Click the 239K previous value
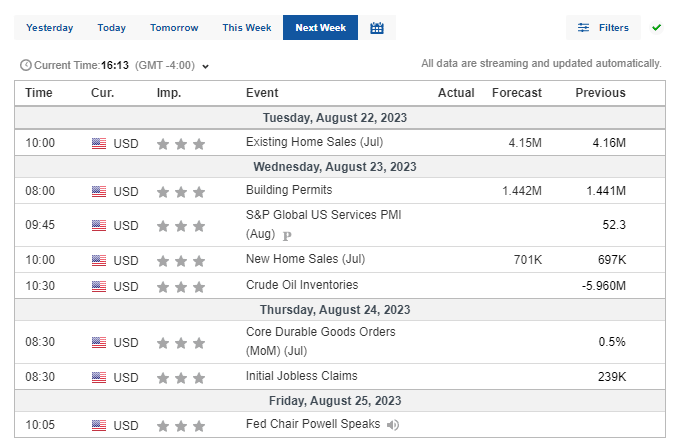 tap(612, 377)
